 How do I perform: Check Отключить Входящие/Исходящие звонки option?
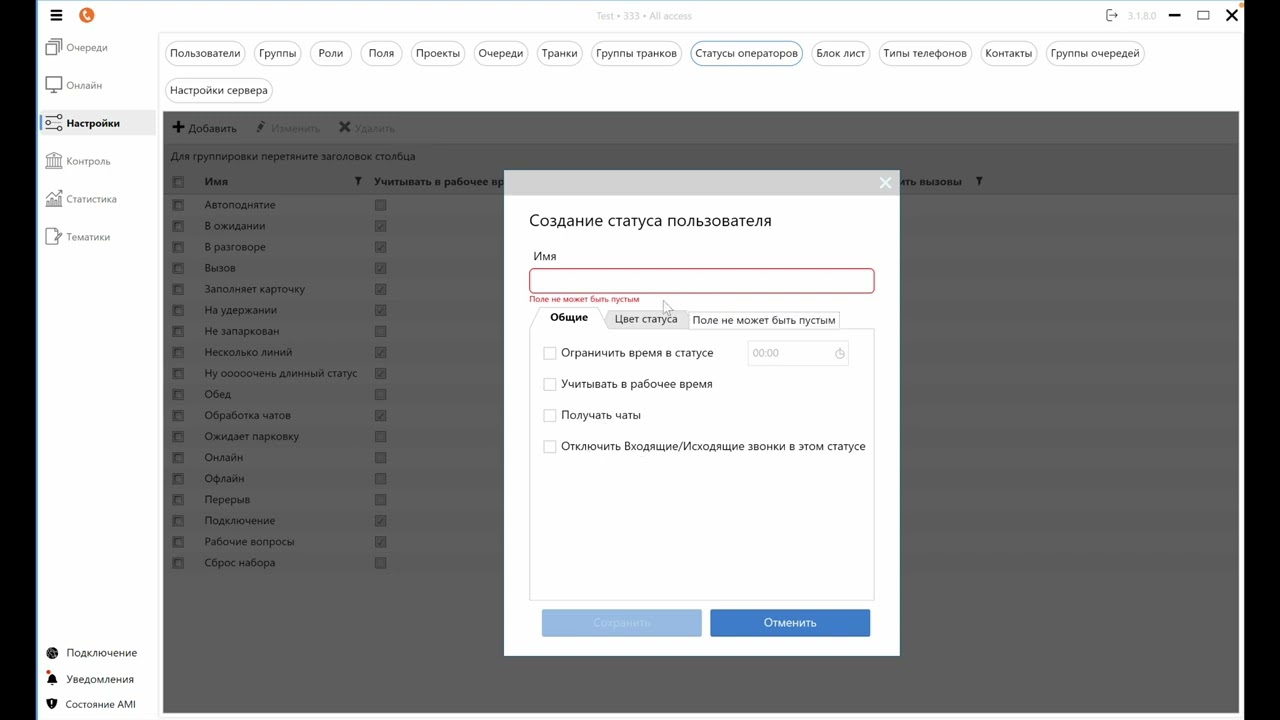[549, 446]
